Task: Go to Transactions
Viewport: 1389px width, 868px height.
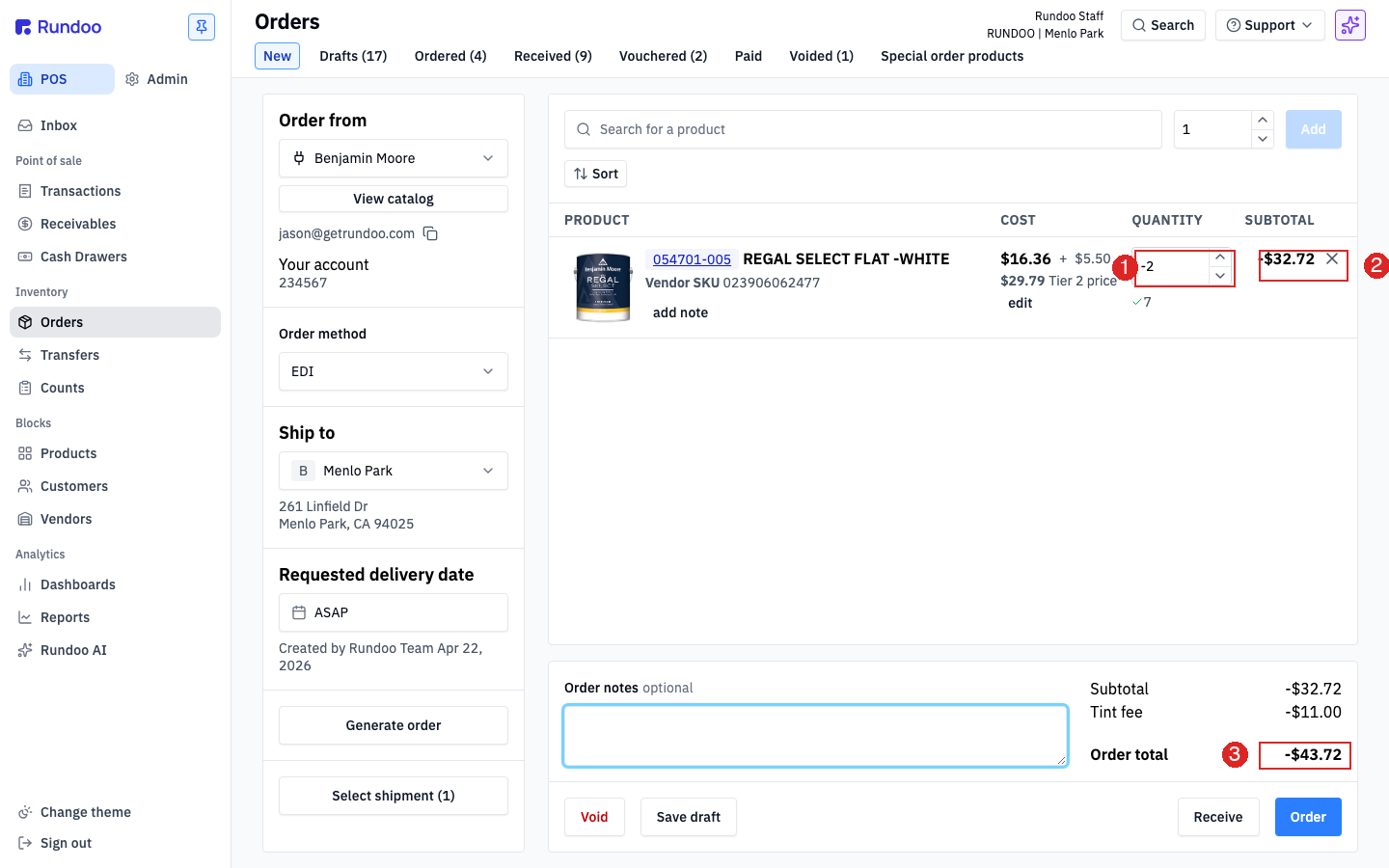Action: click(x=116, y=191)
